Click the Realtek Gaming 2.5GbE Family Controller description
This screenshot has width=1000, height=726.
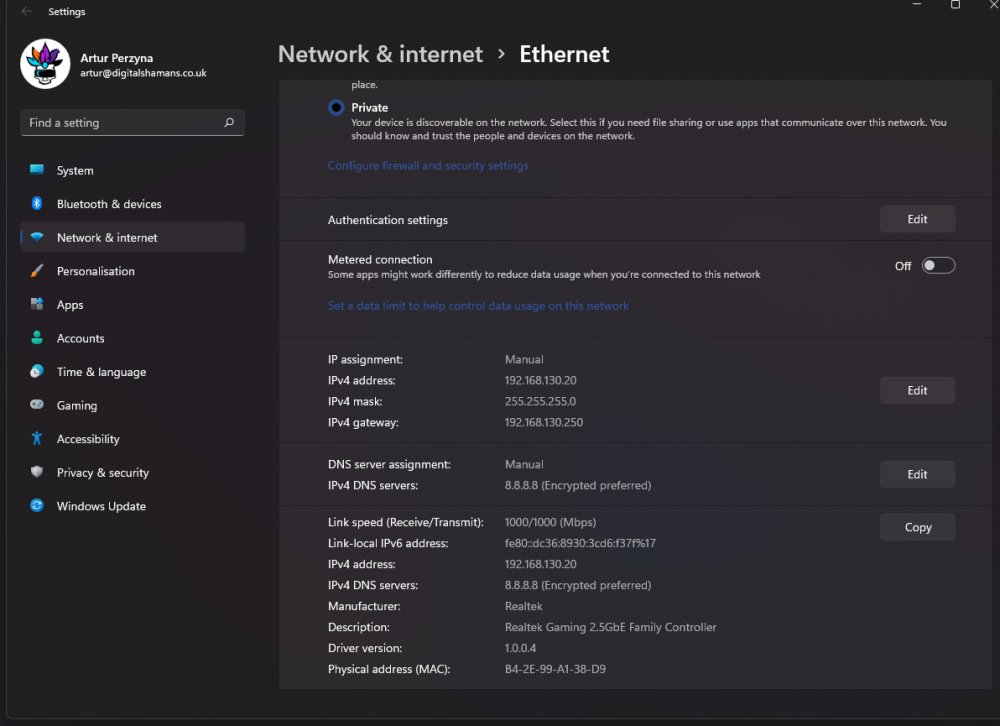tap(610, 626)
